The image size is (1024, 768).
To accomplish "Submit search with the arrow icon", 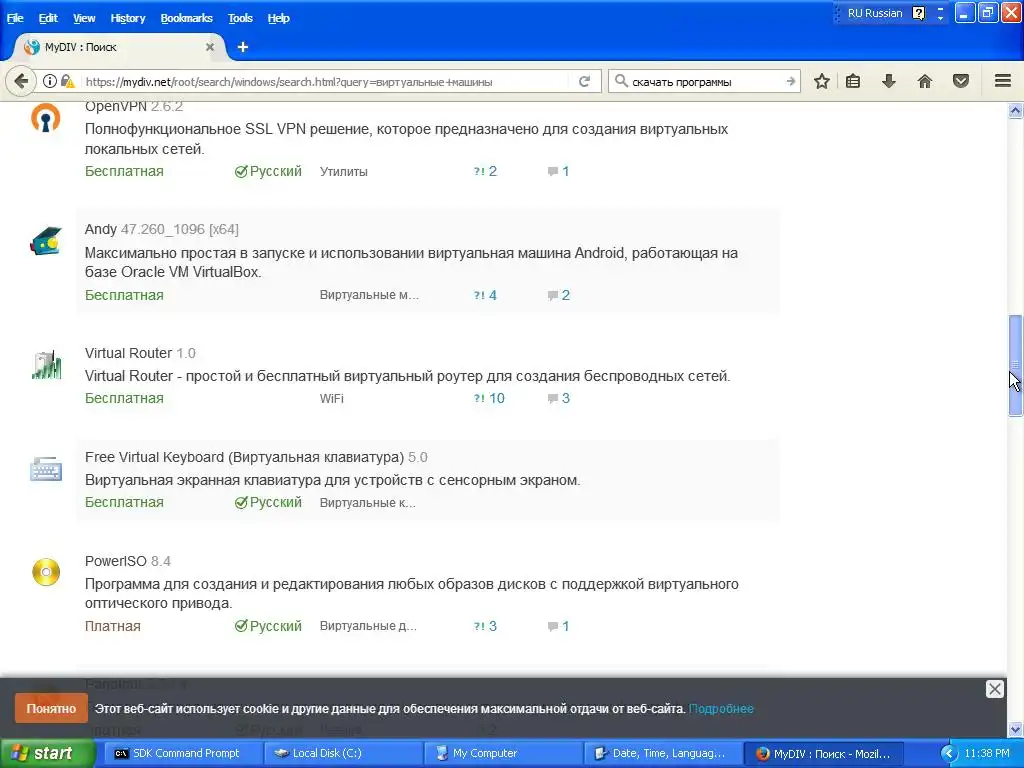I will [790, 81].
